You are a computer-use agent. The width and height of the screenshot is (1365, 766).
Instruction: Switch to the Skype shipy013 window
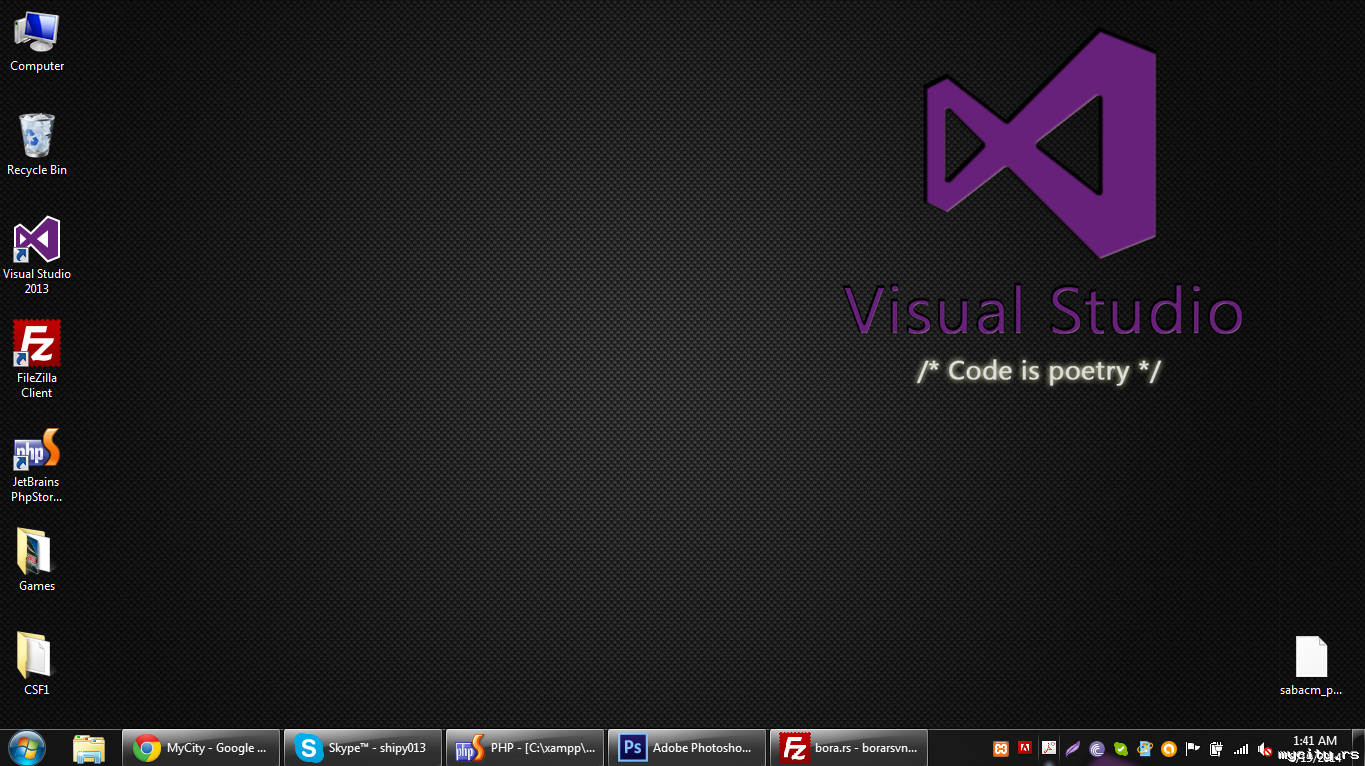click(363, 748)
